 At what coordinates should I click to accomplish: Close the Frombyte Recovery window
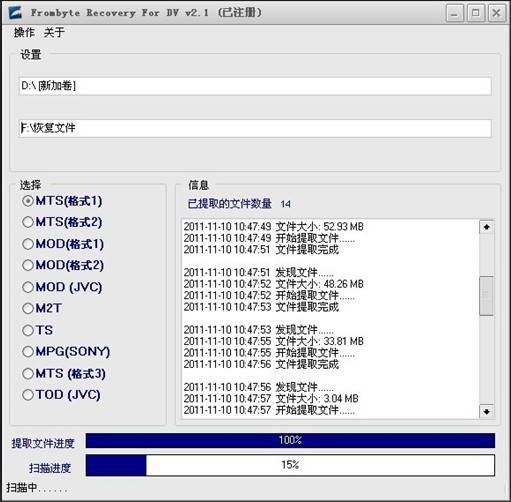497,14
